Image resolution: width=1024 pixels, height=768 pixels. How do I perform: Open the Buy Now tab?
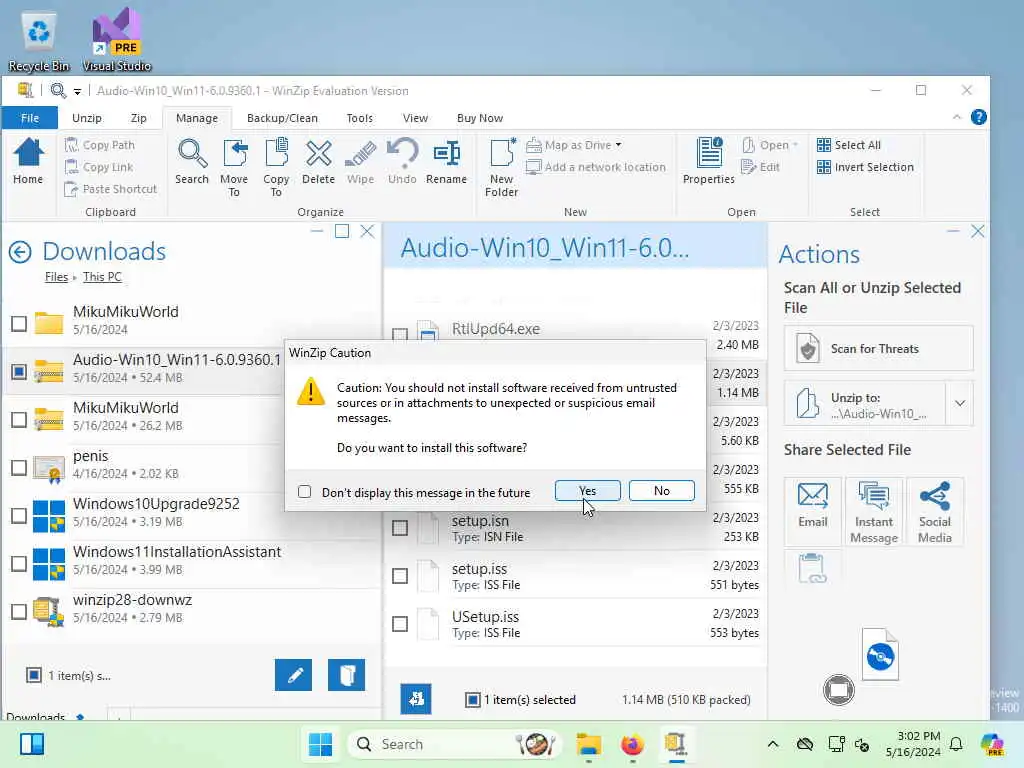click(x=480, y=118)
